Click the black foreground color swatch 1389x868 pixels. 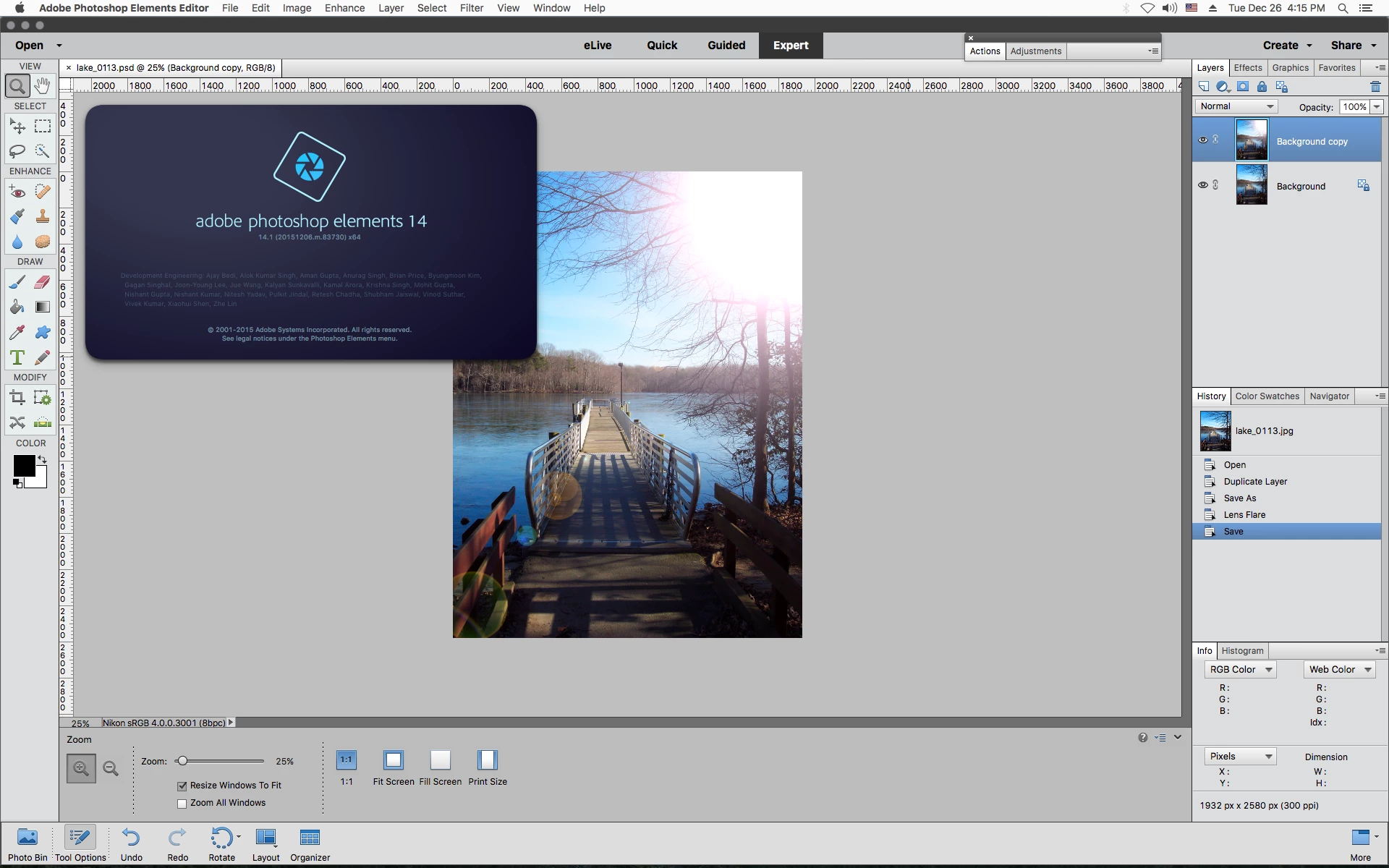(x=24, y=467)
